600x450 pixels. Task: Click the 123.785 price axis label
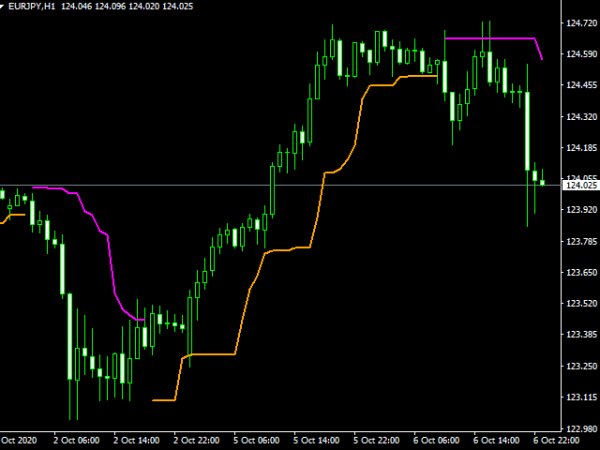pos(580,241)
